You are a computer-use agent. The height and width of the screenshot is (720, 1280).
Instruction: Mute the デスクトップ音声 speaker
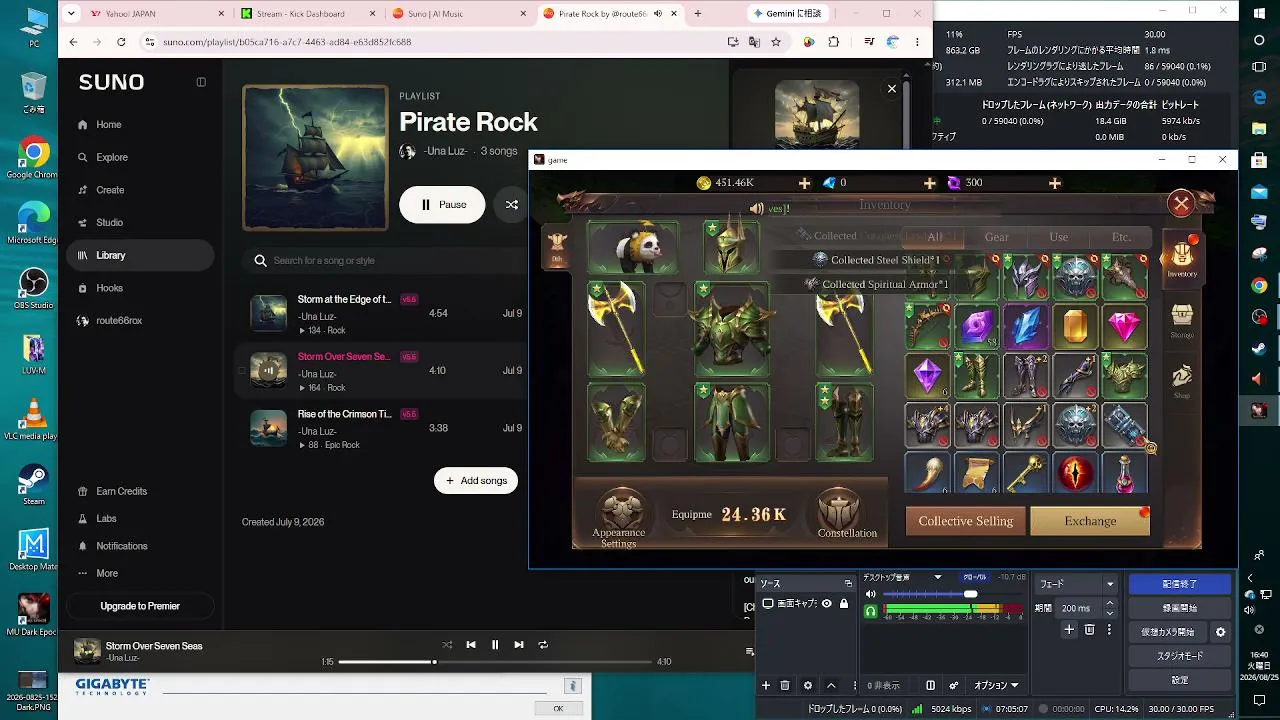pos(871,594)
